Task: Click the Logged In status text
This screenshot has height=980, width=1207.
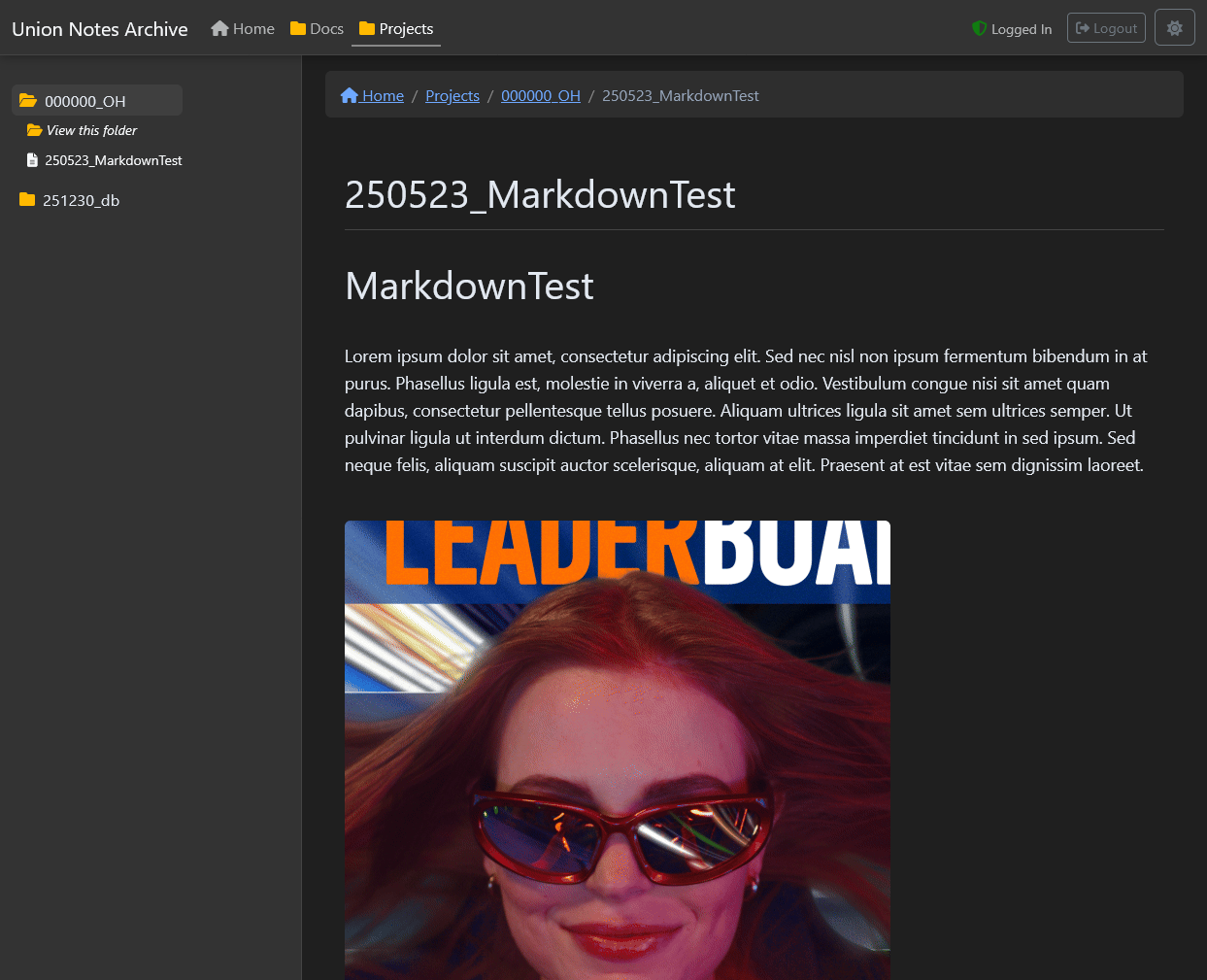Action: click(x=1022, y=29)
